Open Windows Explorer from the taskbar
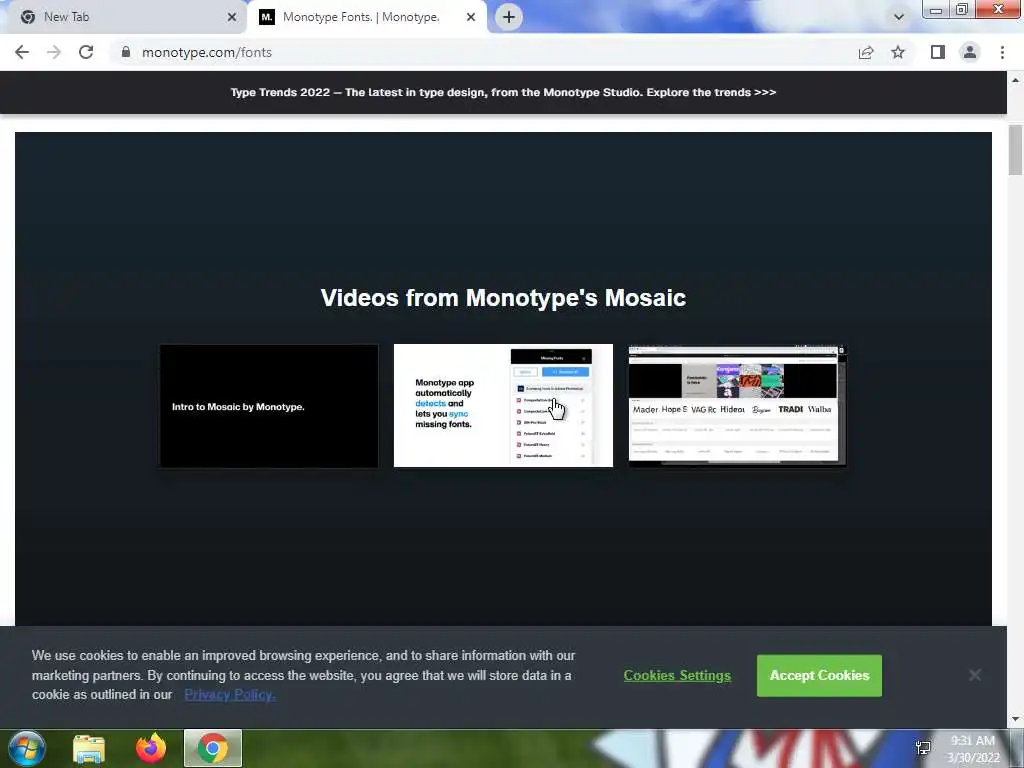This screenshot has width=1024, height=768. click(89, 748)
